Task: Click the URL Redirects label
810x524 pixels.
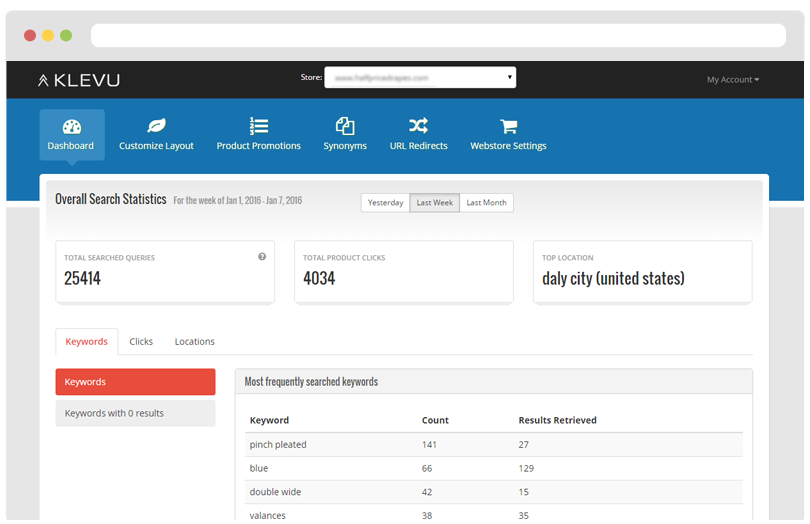Action: coord(418,146)
